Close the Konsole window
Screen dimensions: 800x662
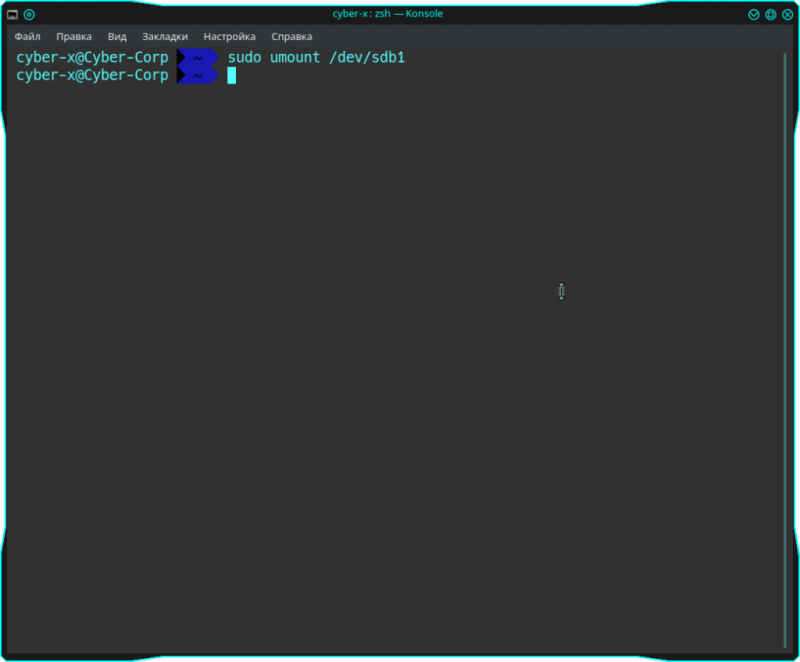click(787, 15)
